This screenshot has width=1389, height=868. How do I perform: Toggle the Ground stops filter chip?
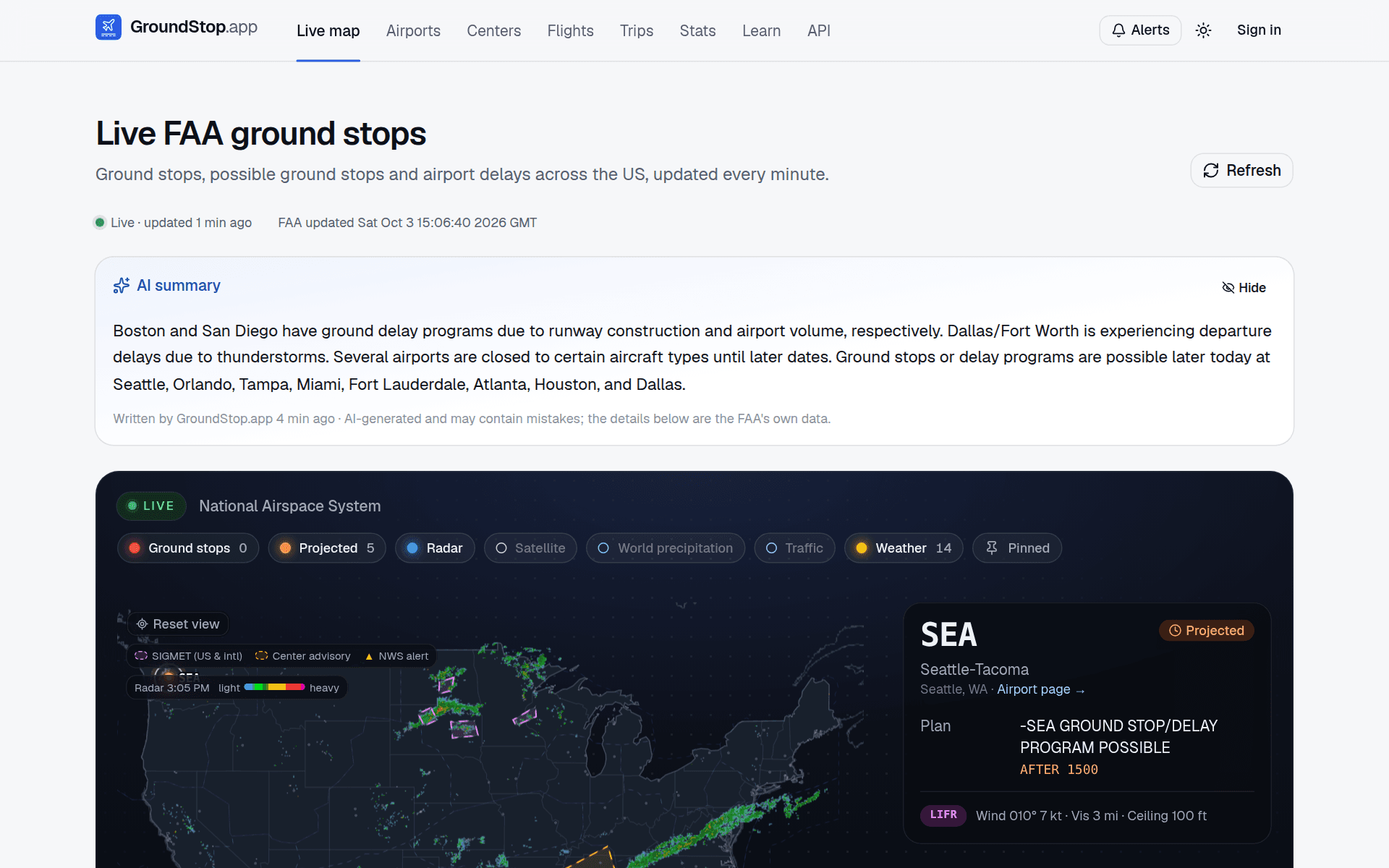point(188,548)
